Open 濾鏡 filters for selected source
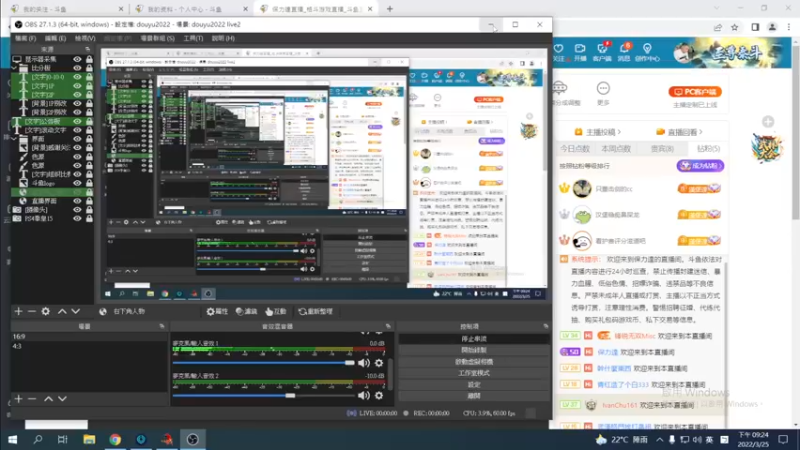Viewport: 800px width, 450px height. coord(247,311)
